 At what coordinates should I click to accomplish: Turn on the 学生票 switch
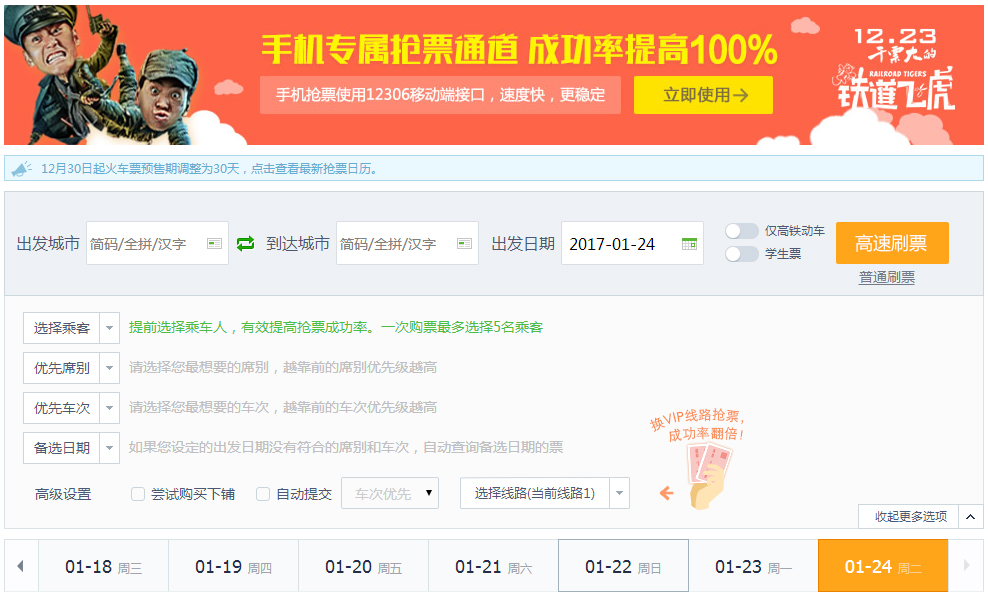(x=742, y=254)
